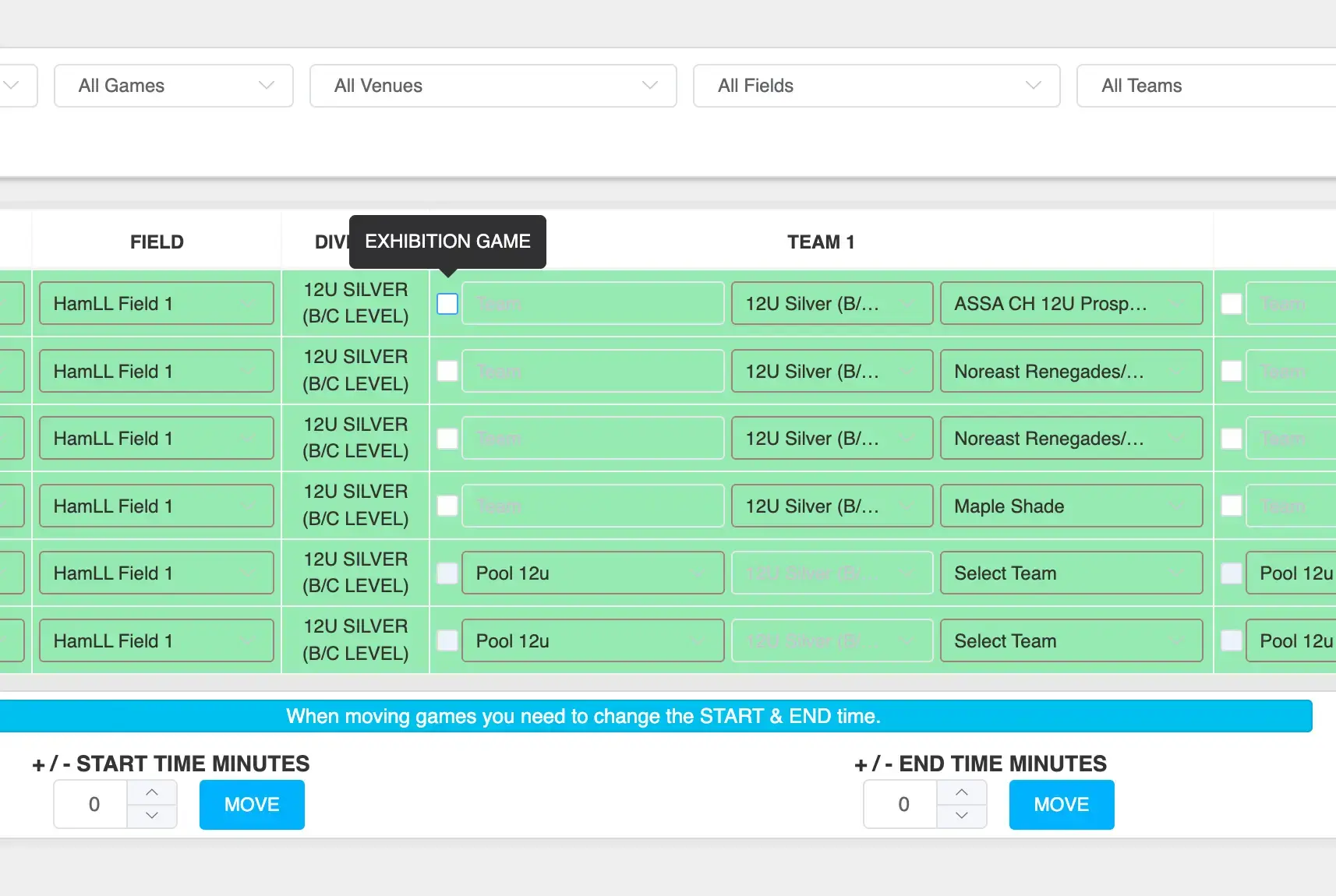This screenshot has height=896, width=1336.
Task: Open the All Fields filter dropdown
Action: point(876,86)
